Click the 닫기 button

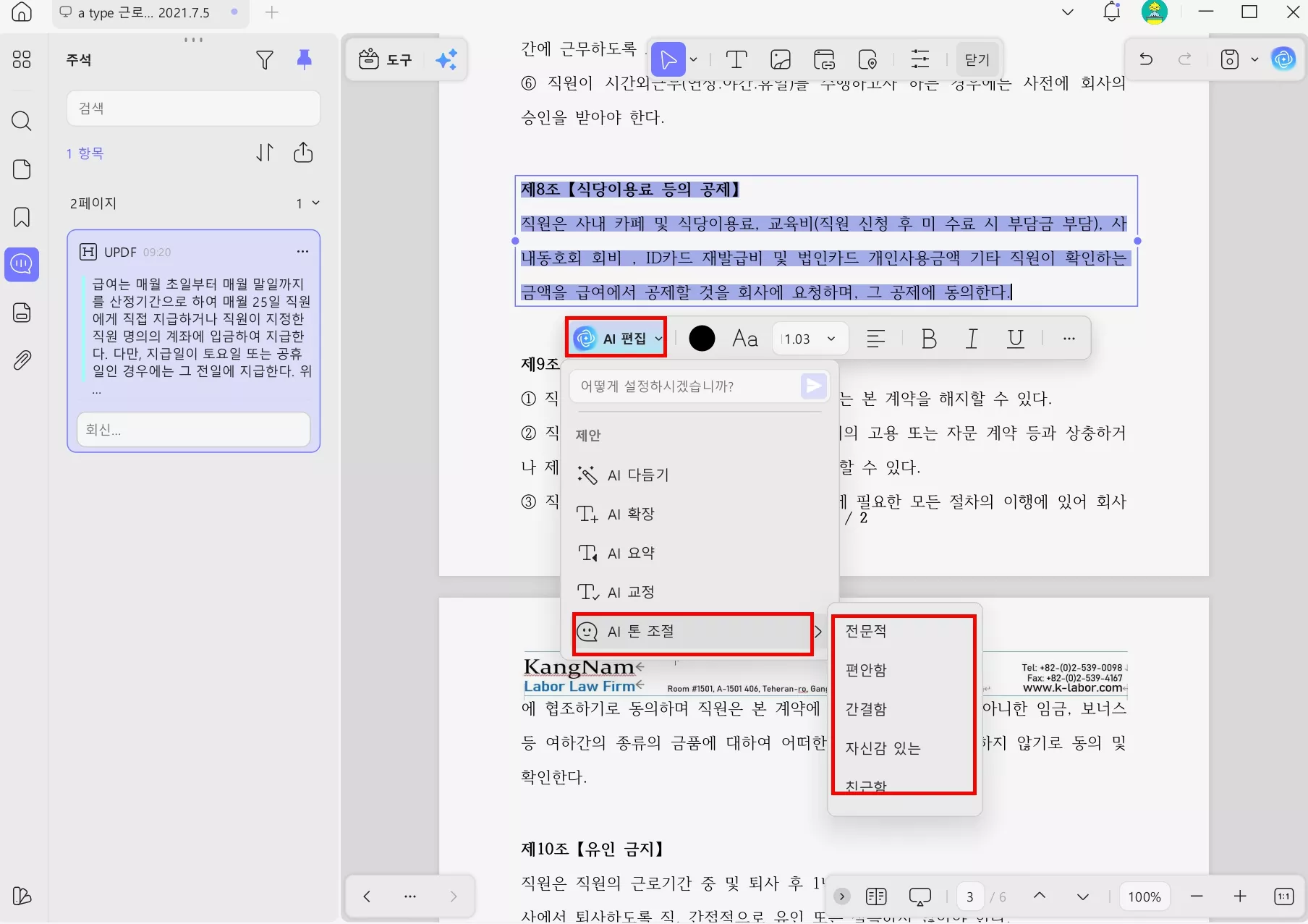[x=977, y=59]
